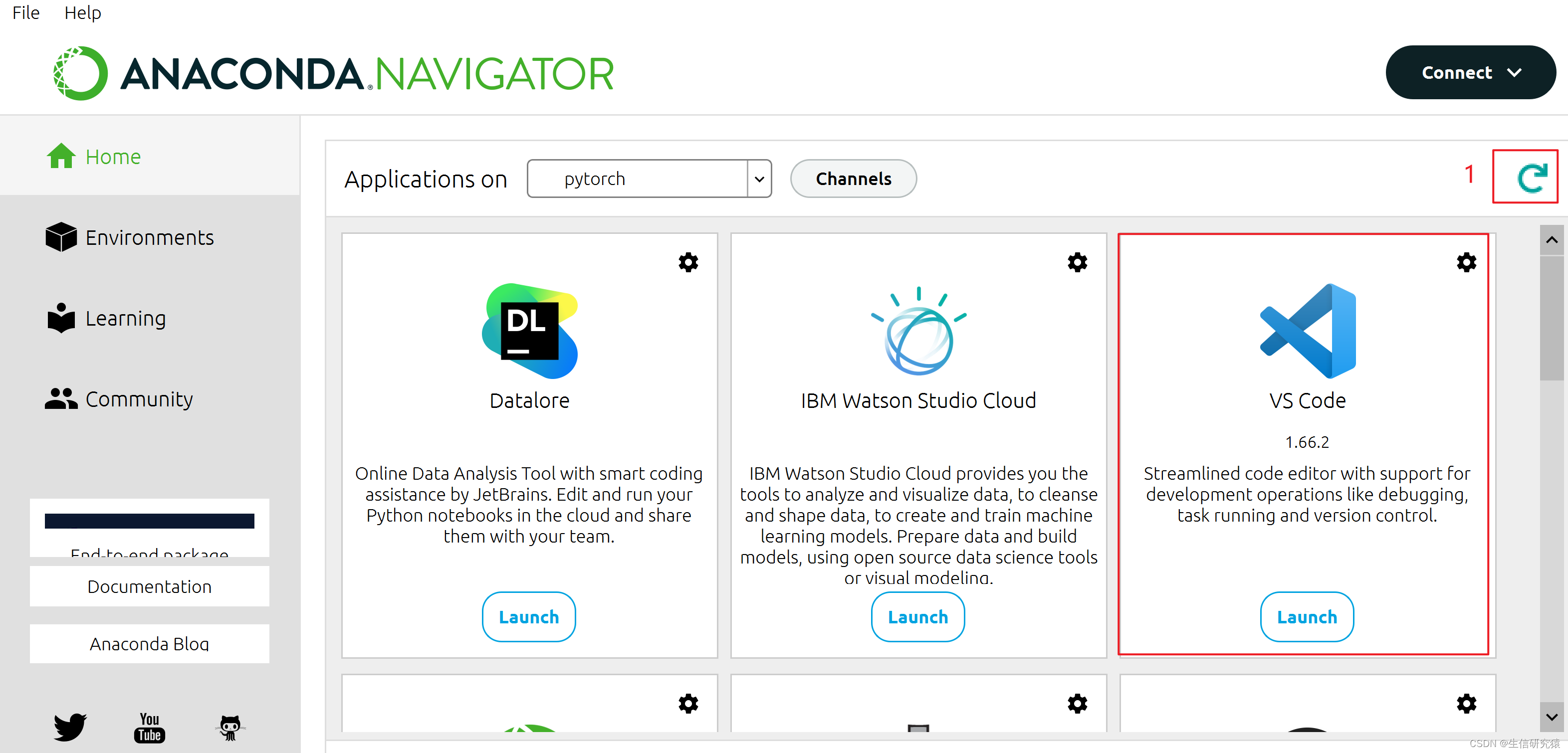Image resolution: width=1568 pixels, height=753 pixels.
Task: Launch Datalore application
Action: pos(528,617)
